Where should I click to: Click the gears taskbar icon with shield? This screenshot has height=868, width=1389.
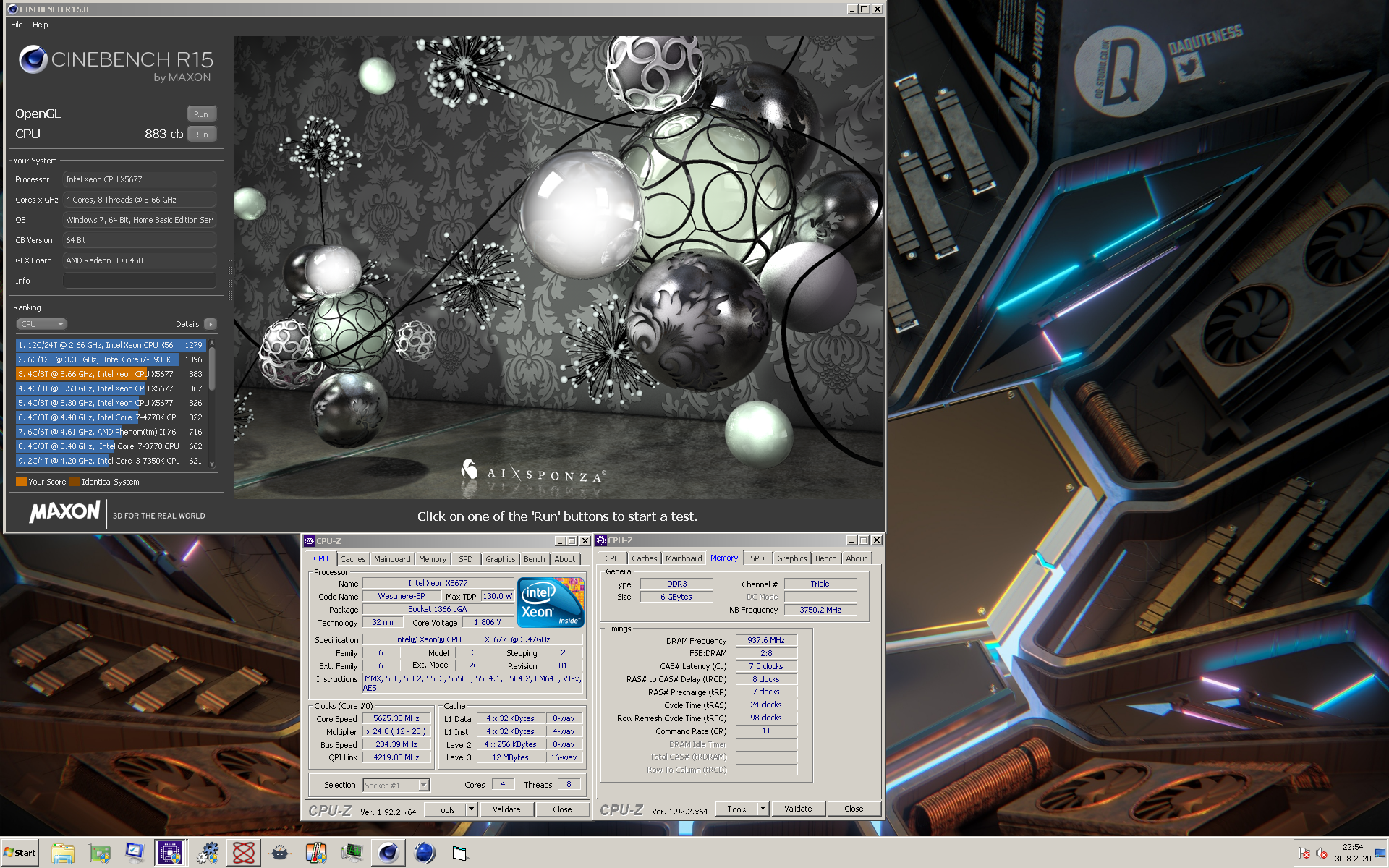[208, 854]
